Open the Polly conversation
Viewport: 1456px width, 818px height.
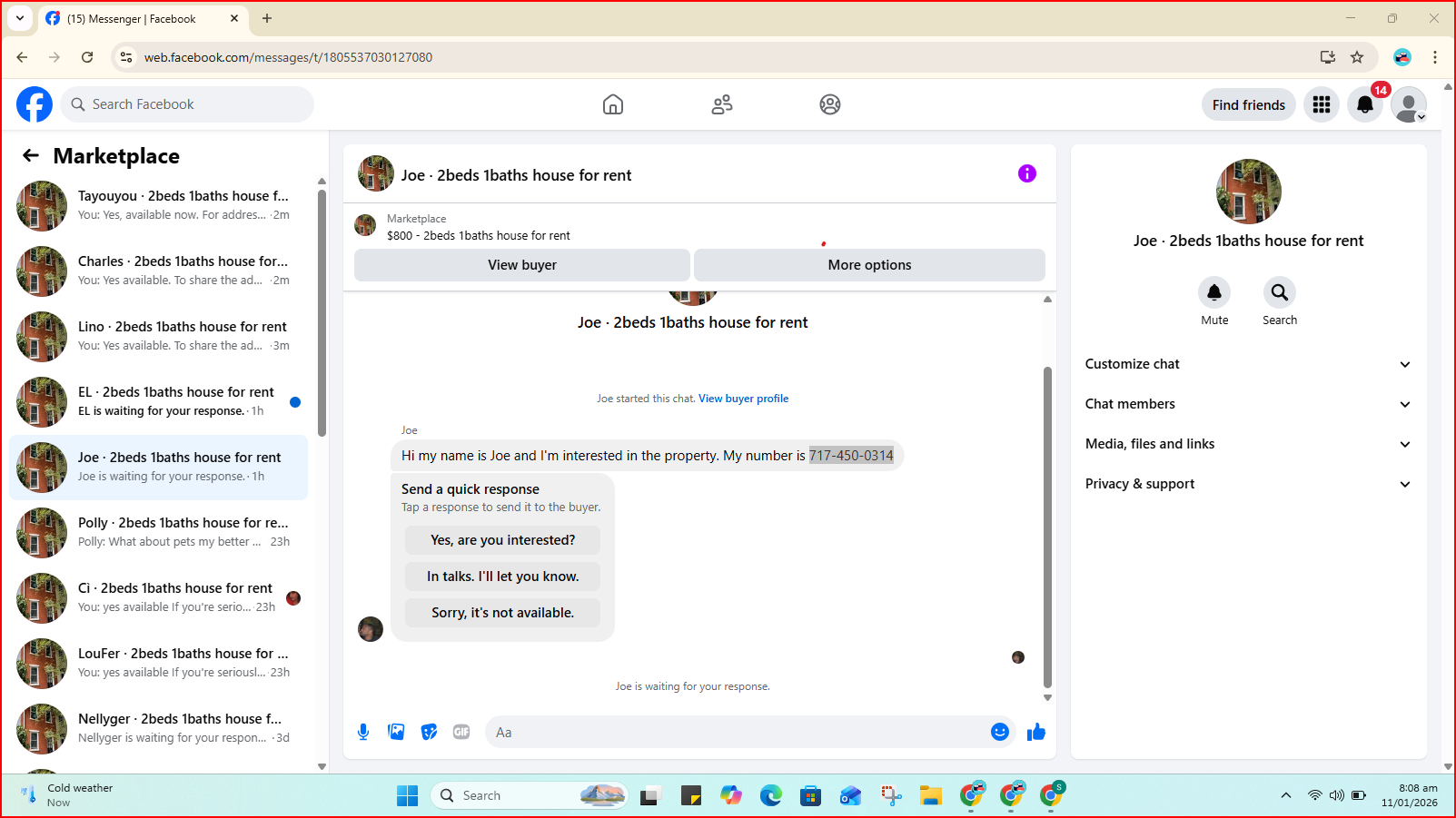coord(159,533)
